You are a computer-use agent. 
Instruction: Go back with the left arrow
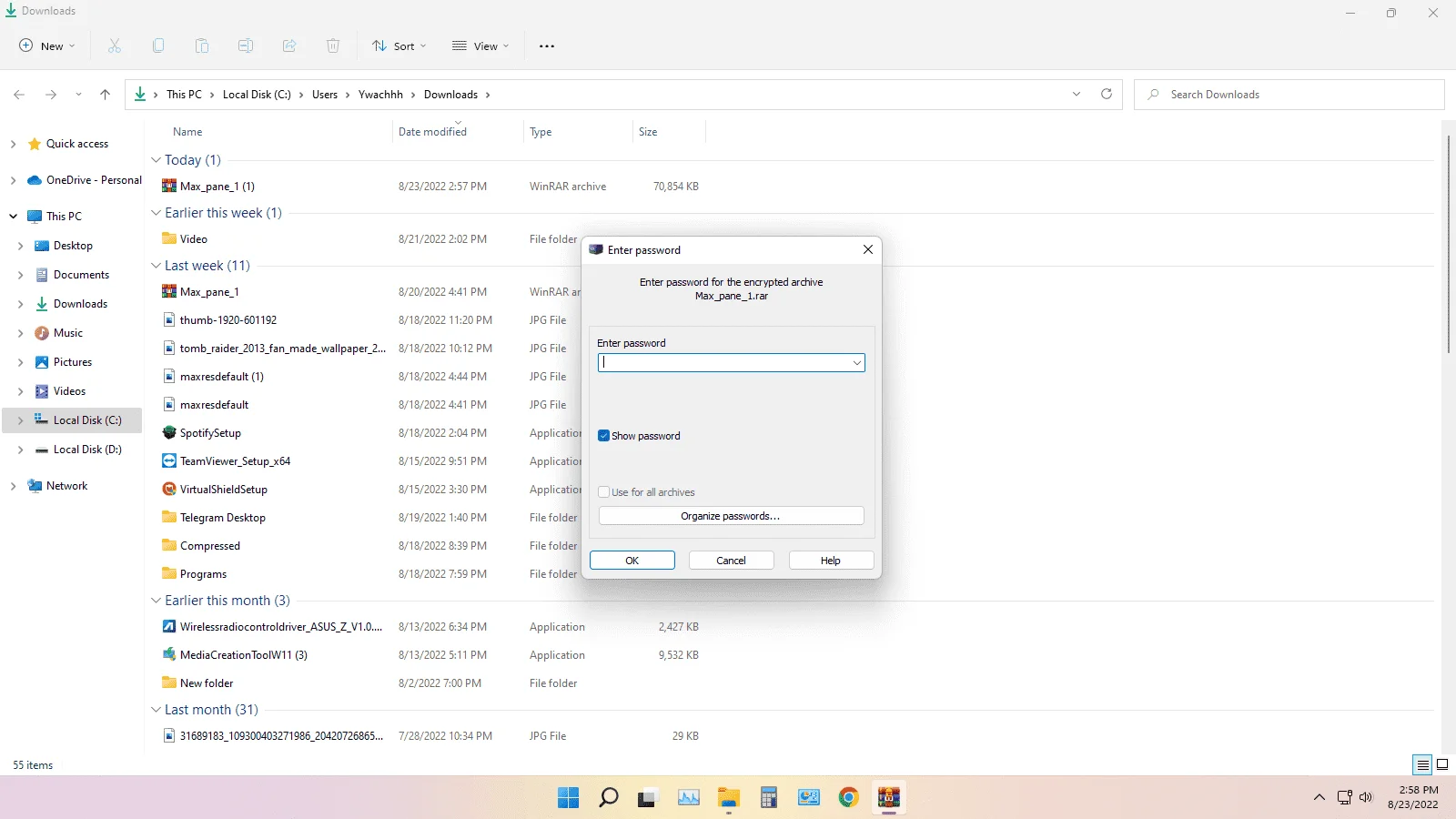(x=19, y=95)
